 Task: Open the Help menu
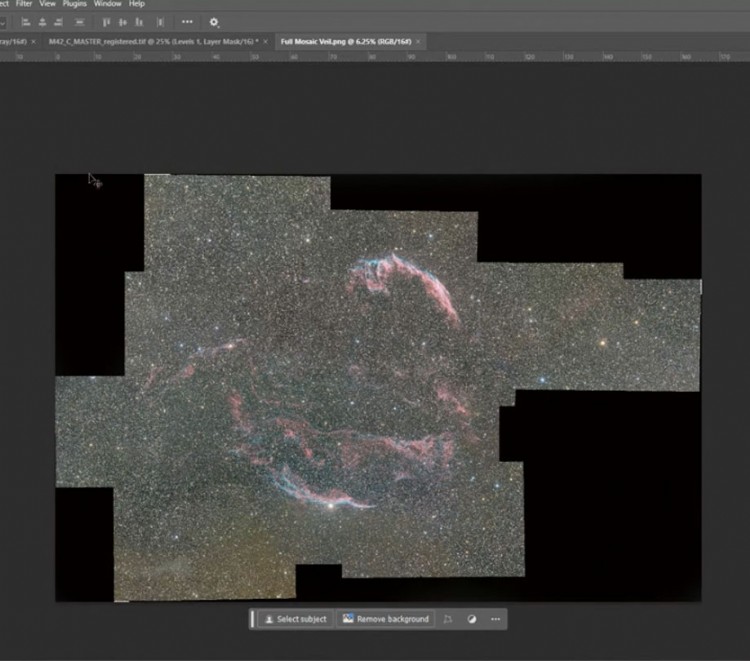[137, 4]
